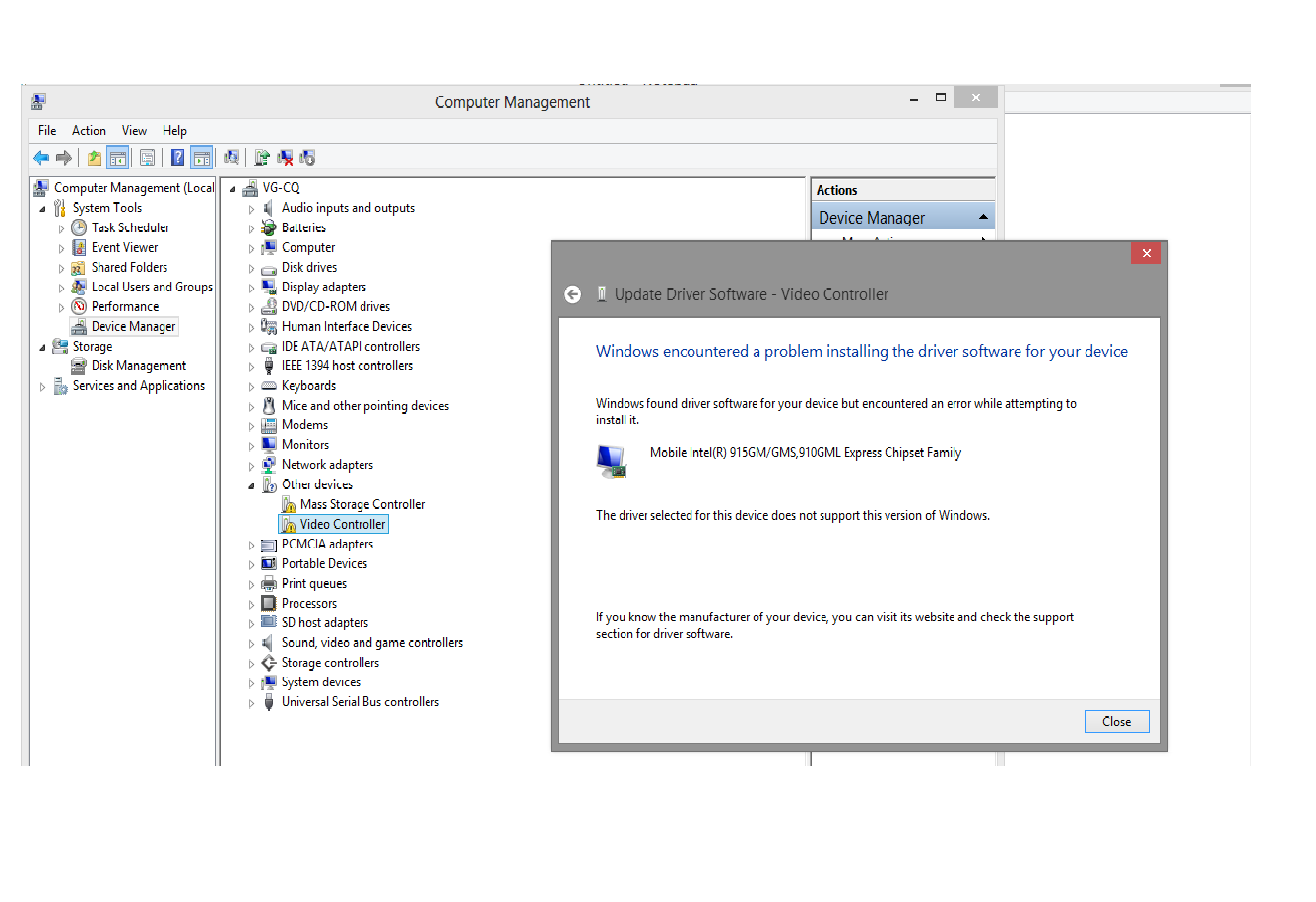
Task: Click Uninstall device red X toolbar icon
Action: (x=285, y=158)
